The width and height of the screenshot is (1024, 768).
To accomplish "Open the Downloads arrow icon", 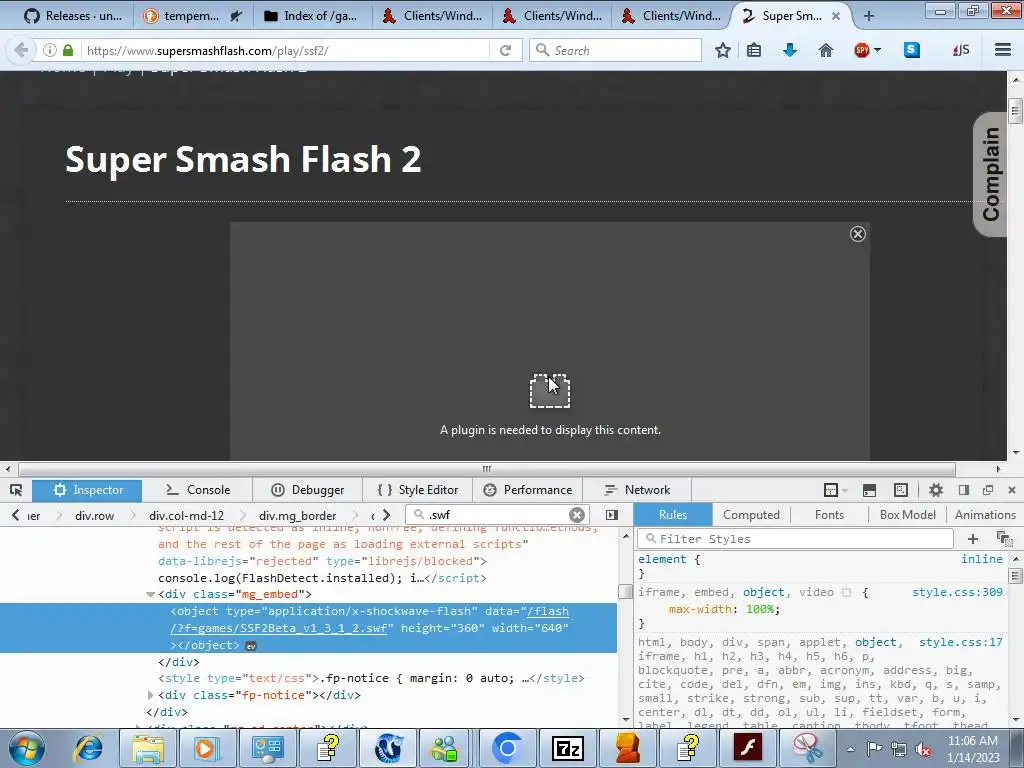I will (x=790, y=50).
